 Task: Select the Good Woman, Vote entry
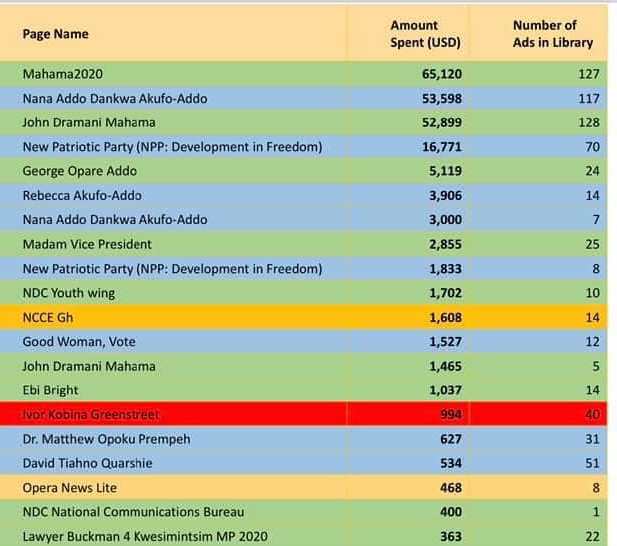click(79, 342)
